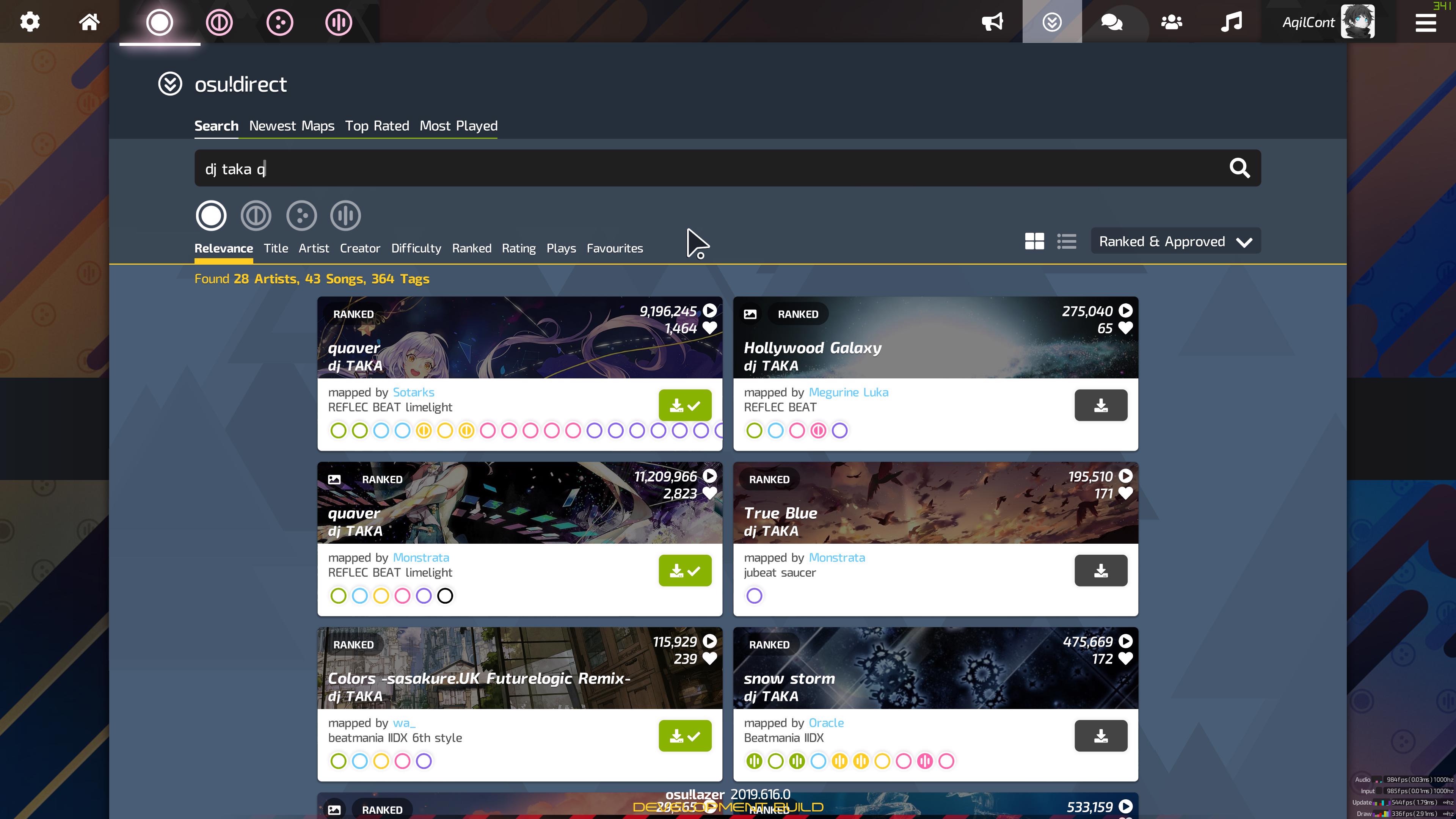Select osu! standard mode in top toolbar
The height and width of the screenshot is (819, 1456).
click(x=159, y=23)
